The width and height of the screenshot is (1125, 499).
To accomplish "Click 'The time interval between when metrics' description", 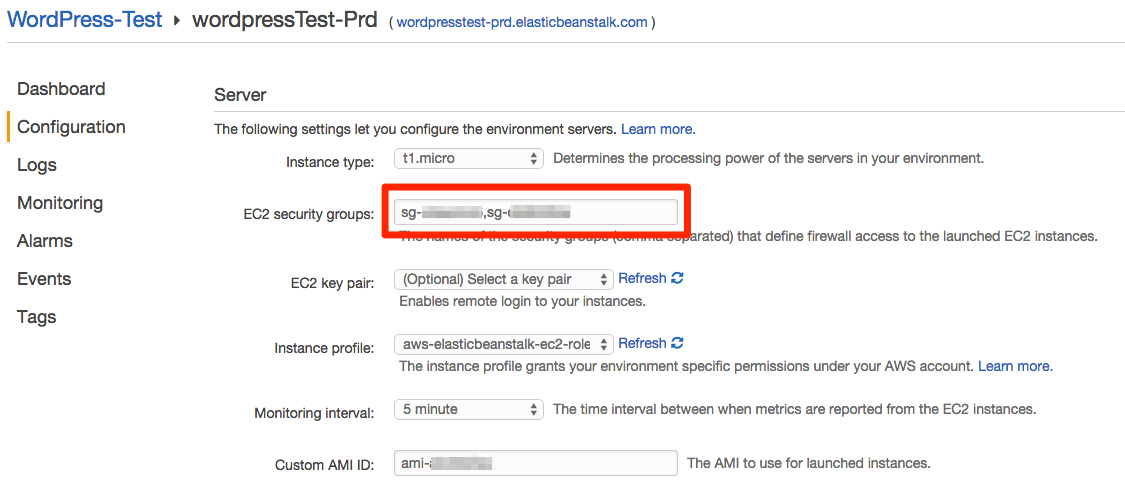I will (x=794, y=409).
